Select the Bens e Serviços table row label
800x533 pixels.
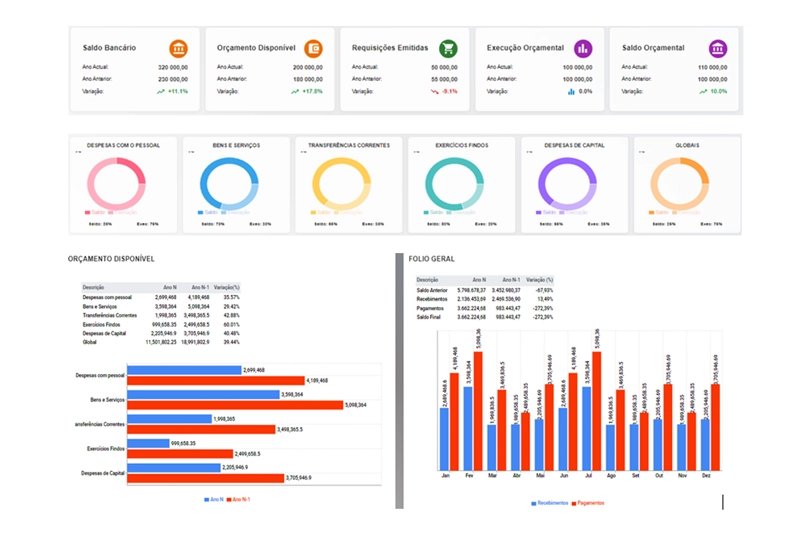[x=100, y=307]
